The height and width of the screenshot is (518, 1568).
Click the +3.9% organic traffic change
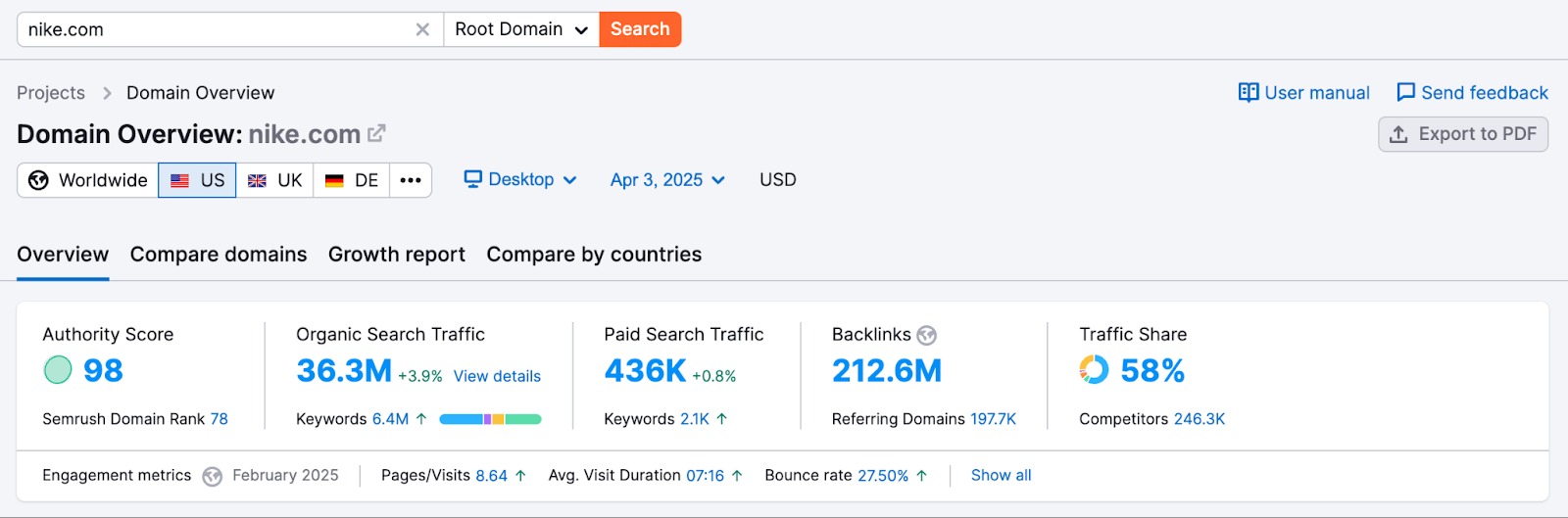[419, 376]
